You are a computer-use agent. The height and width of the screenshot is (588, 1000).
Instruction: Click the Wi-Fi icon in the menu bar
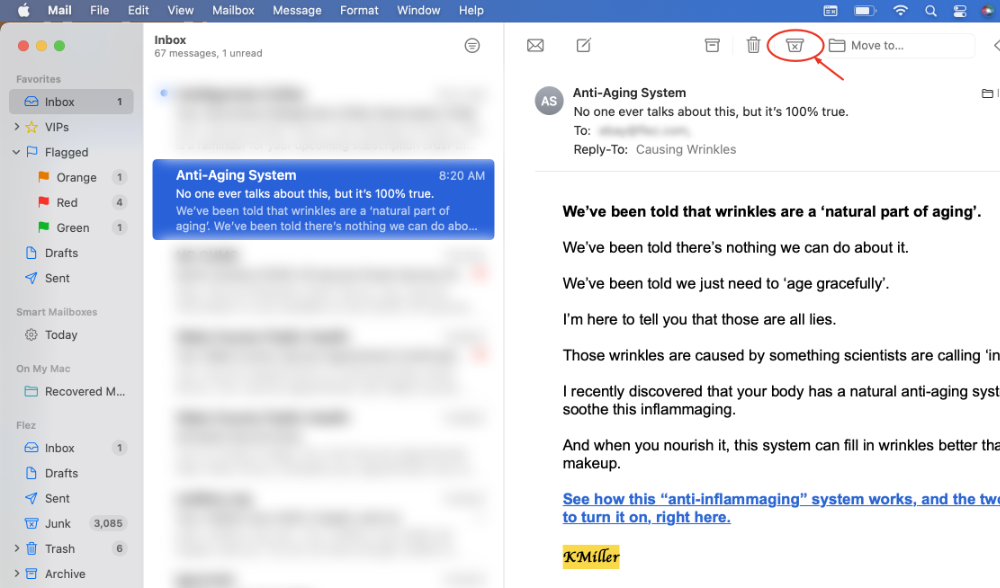[x=900, y=10]
